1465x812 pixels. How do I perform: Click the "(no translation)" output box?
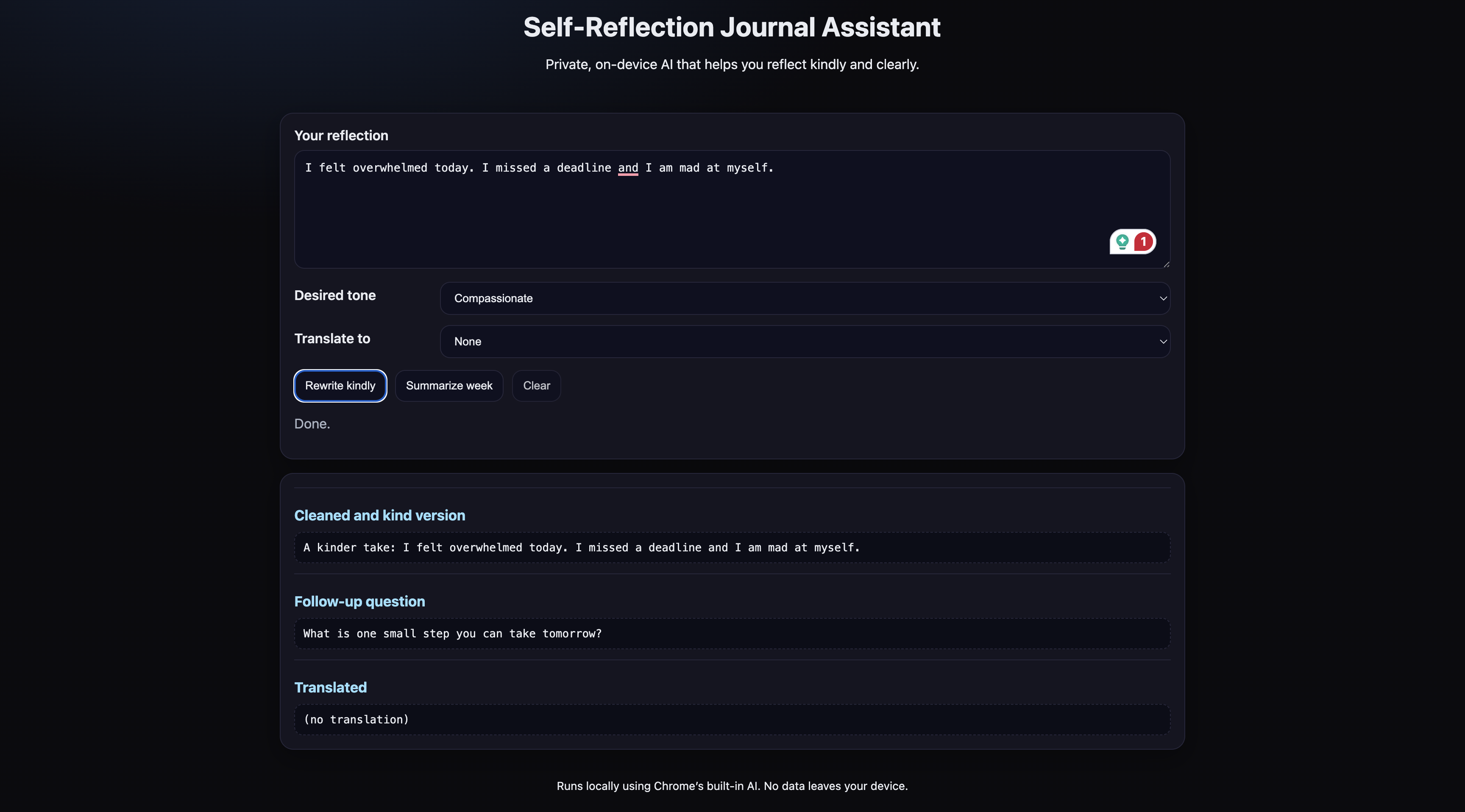coord(732,719)
